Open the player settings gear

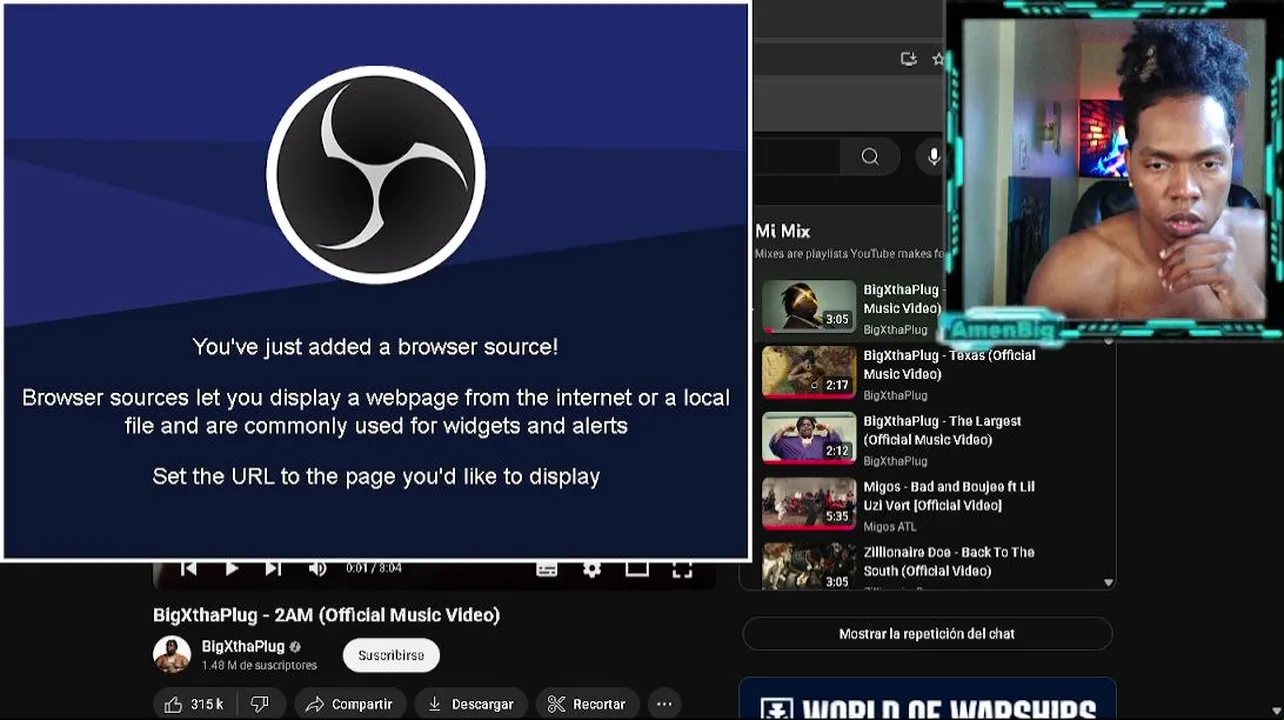click(x=592, y=568)
